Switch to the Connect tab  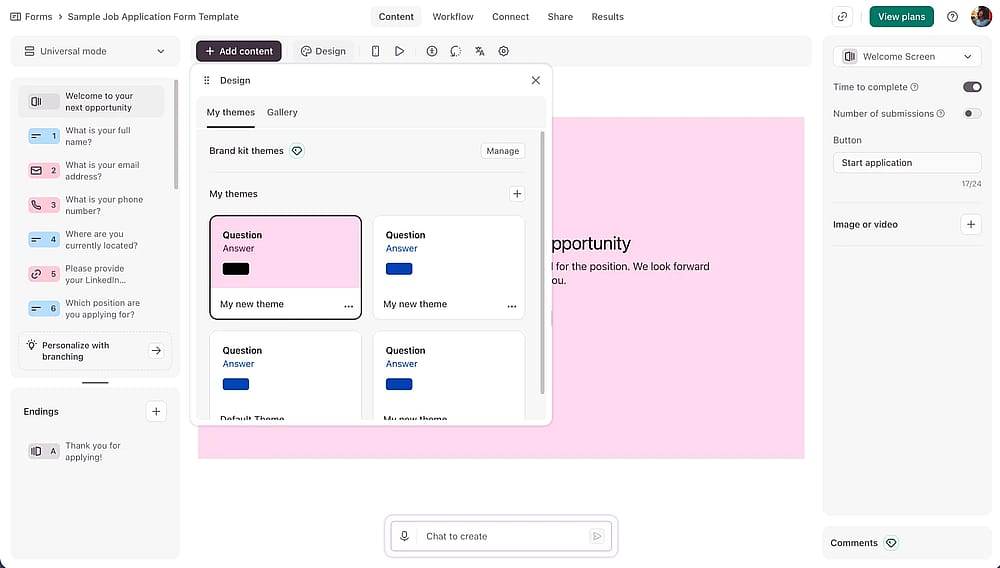tap(510, 17)
